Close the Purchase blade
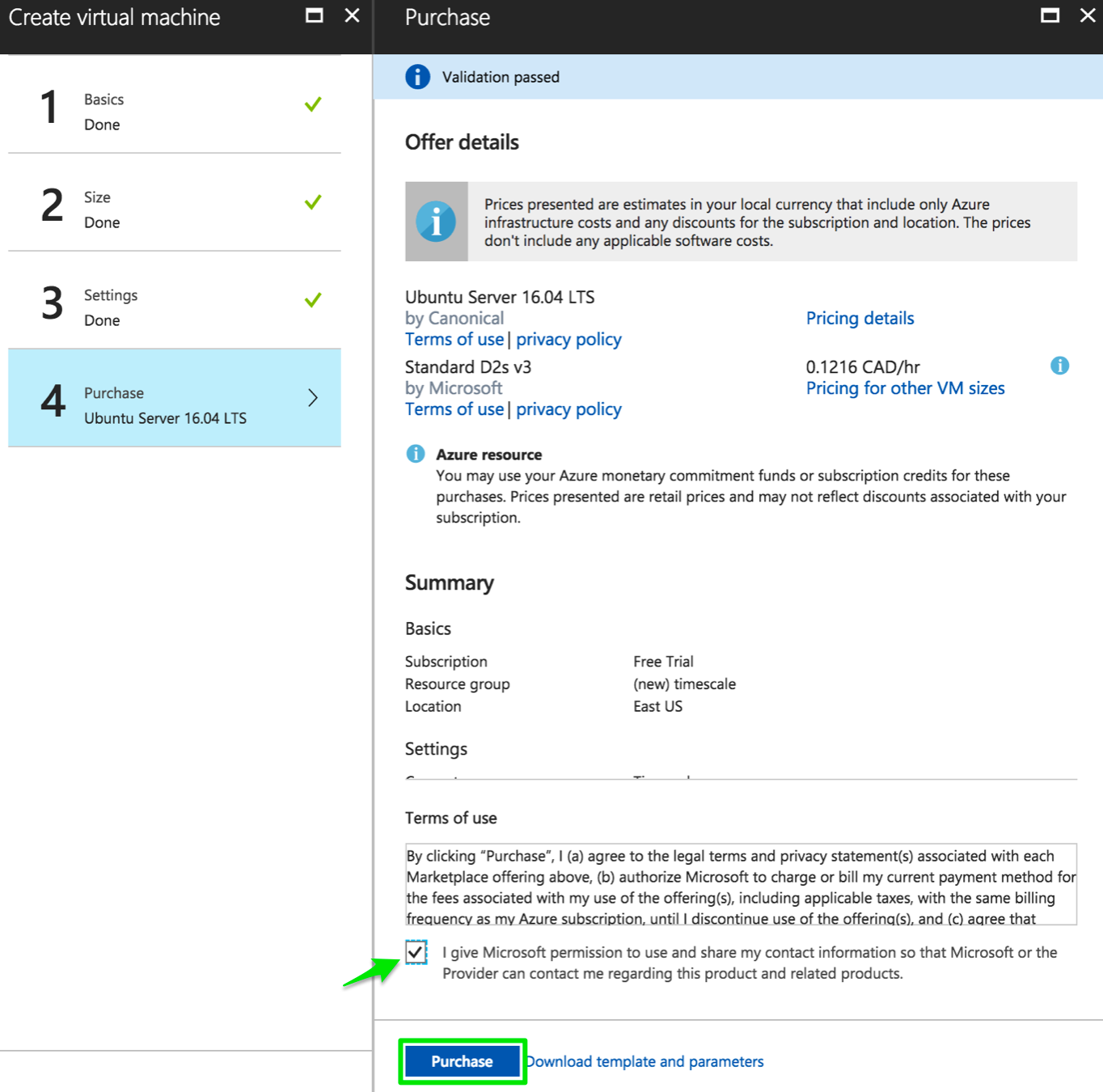 [1088, 15]
